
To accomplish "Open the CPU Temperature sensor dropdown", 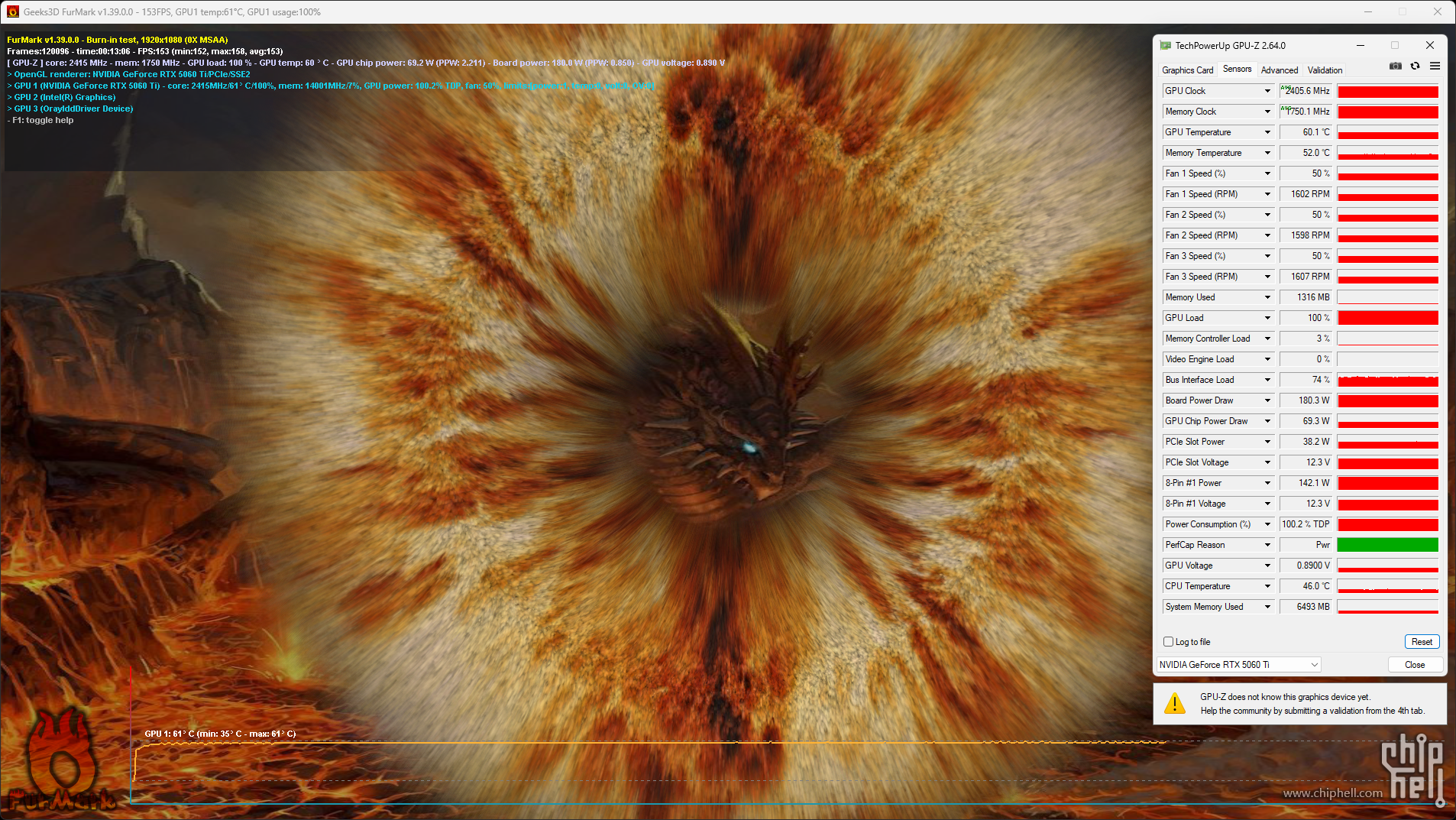I will point(1267,586).
